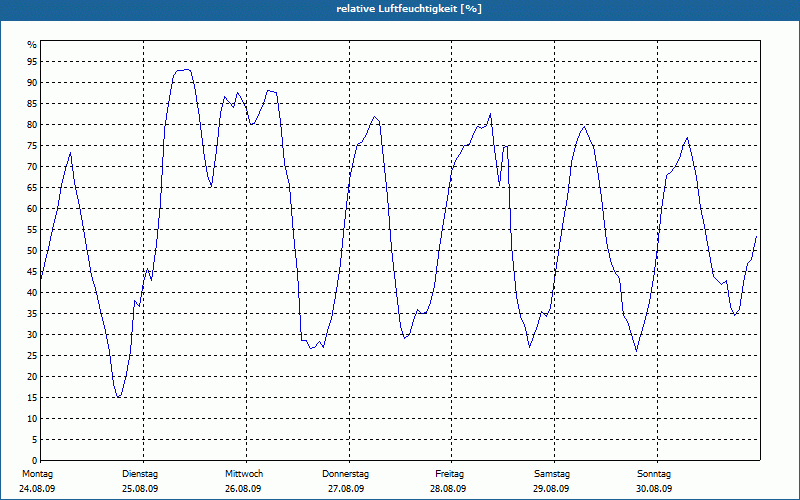The width and height of the screenshot is (800, 500).
Task: Click the y-axis value '0'
Action: point(34,461)
